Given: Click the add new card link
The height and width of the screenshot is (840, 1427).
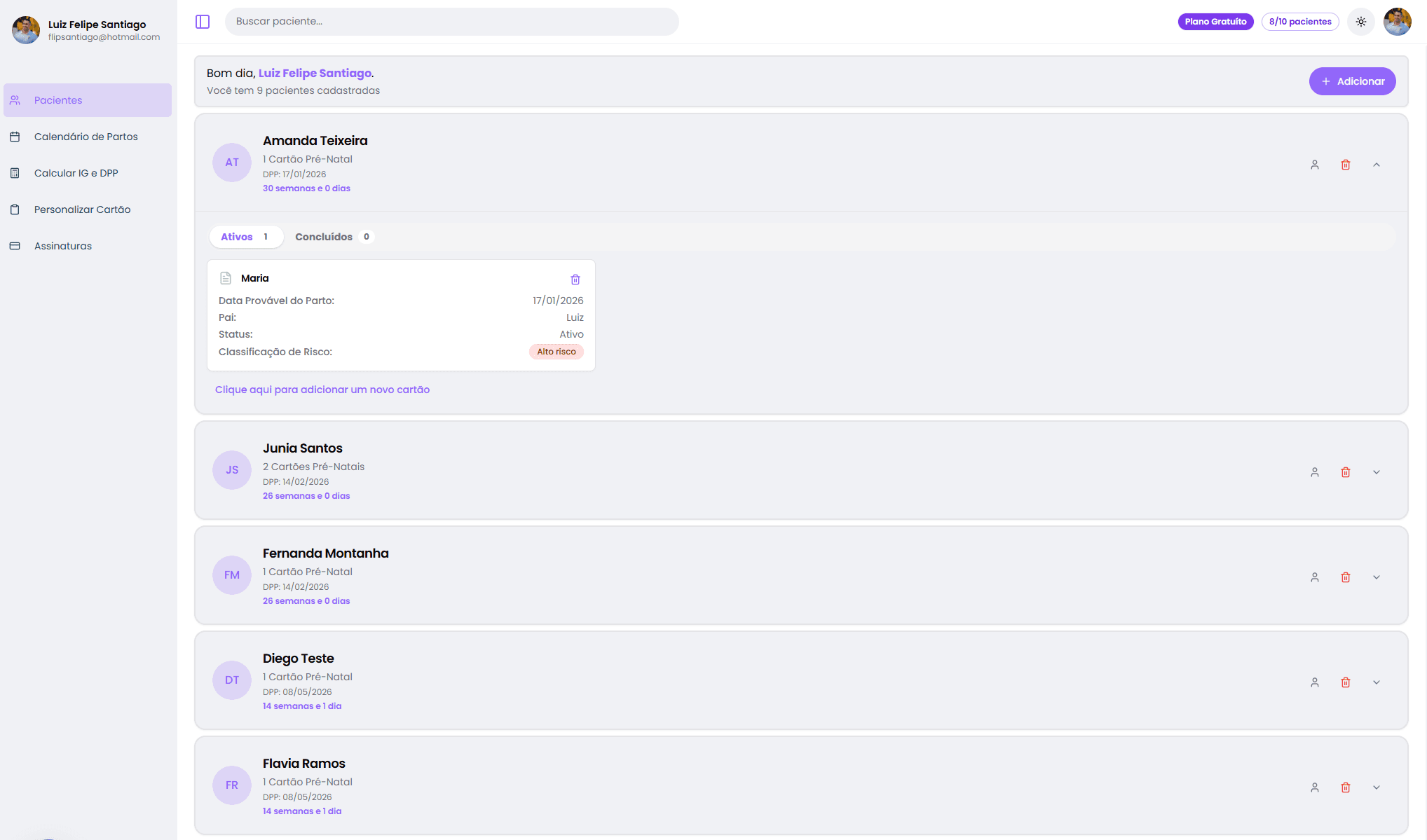Looking at the screenshot, I should tap(322, 390).
